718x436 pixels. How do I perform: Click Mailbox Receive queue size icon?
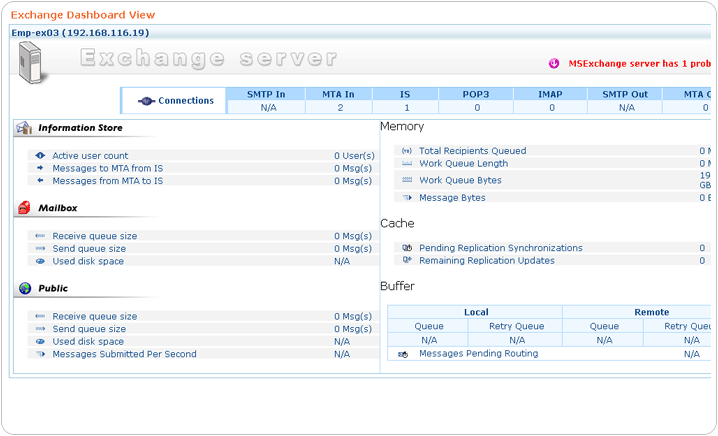point(40,236)
